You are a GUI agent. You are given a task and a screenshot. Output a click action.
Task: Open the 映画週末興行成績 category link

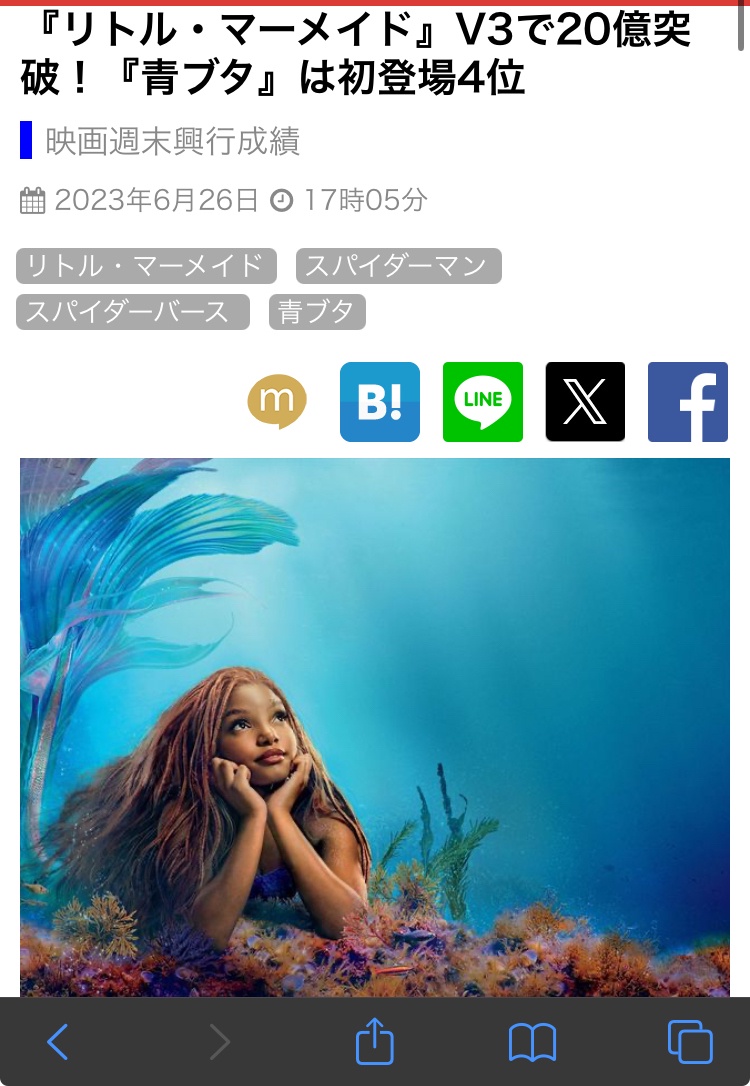tap(172, 141)
